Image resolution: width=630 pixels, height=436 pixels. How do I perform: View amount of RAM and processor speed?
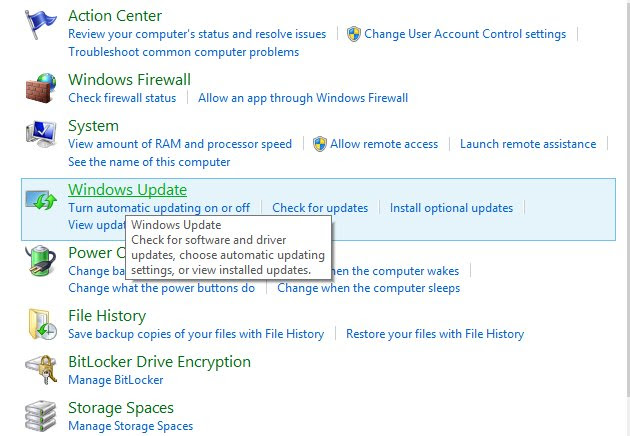click(x=180, y=144)
